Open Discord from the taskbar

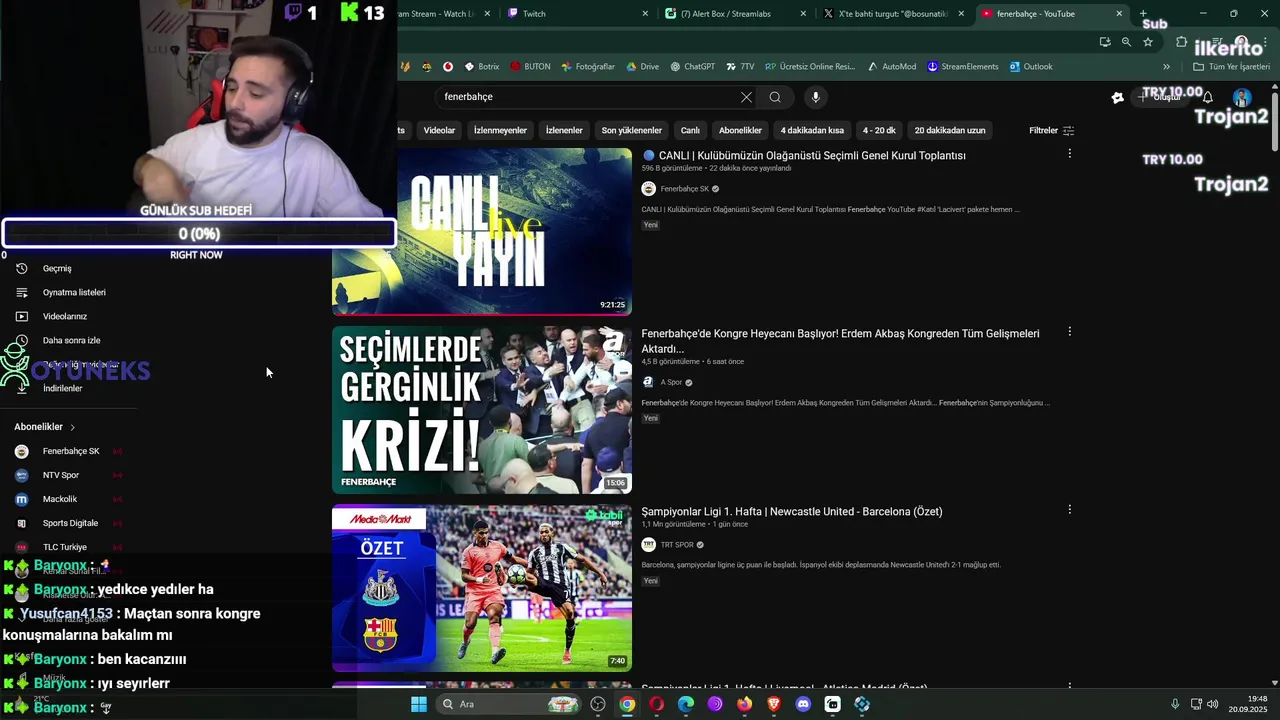tap(803, 704)
